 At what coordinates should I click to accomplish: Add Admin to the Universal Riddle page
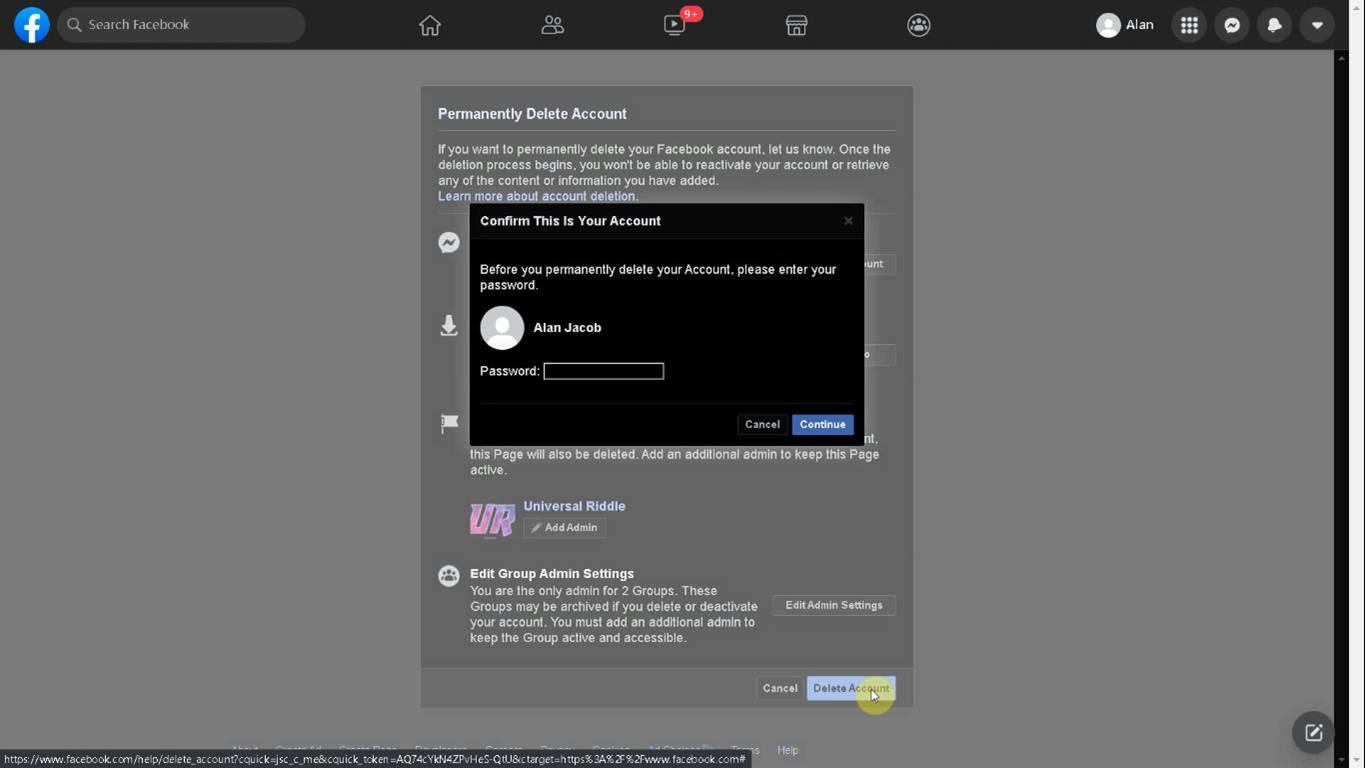(563, 527)
